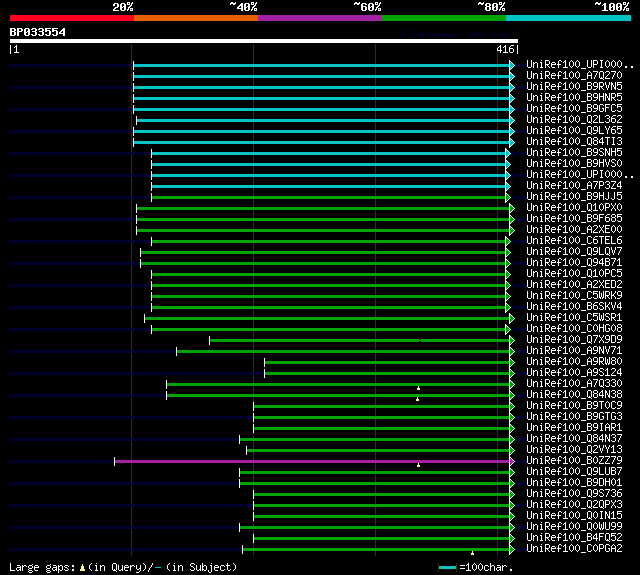Click the cyan =100char. scale bar legend
The width and height of the screenshot is (640, 575).
(447, 567)
